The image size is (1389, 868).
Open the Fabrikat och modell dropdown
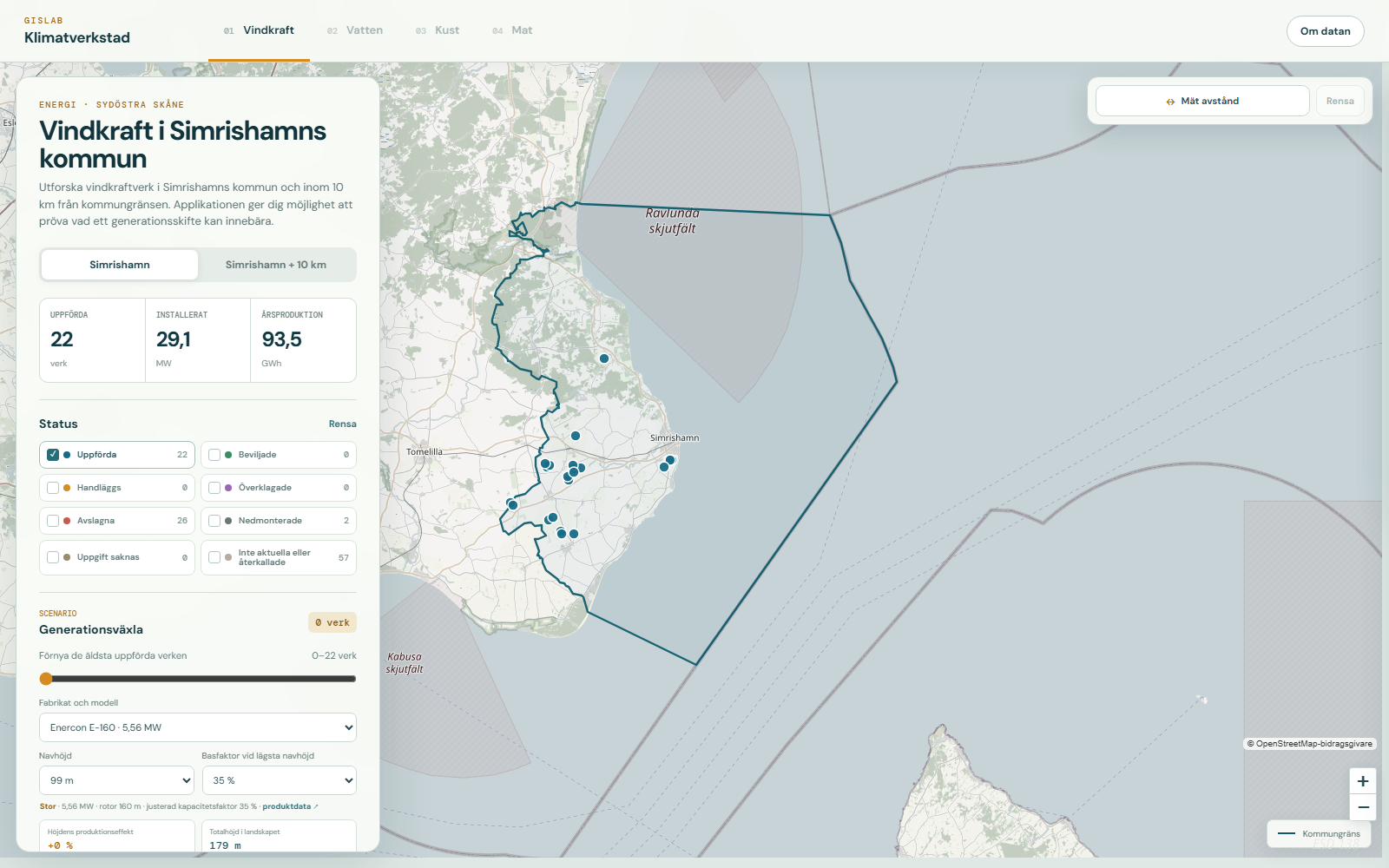(x=198, y=727)
